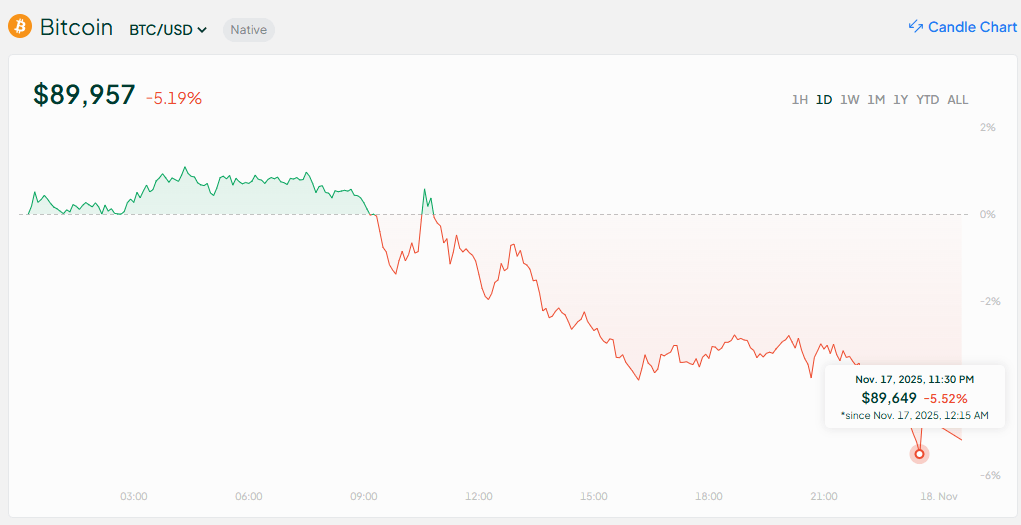The width and height of the screenshot is (1021, 525).
Task: Select the 1D time range
Action: coord(824,100)
